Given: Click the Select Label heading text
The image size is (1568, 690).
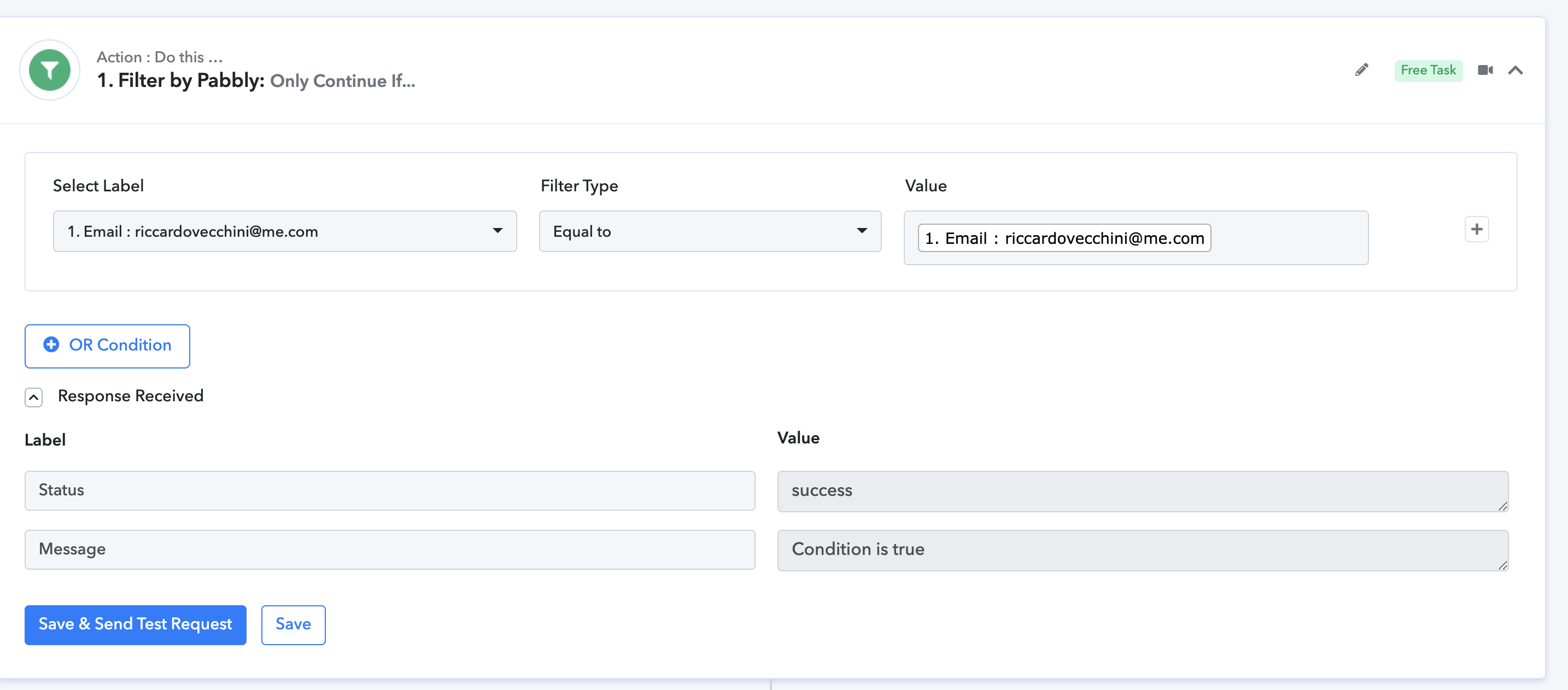Looking at the screenshot, I should 98,185.
